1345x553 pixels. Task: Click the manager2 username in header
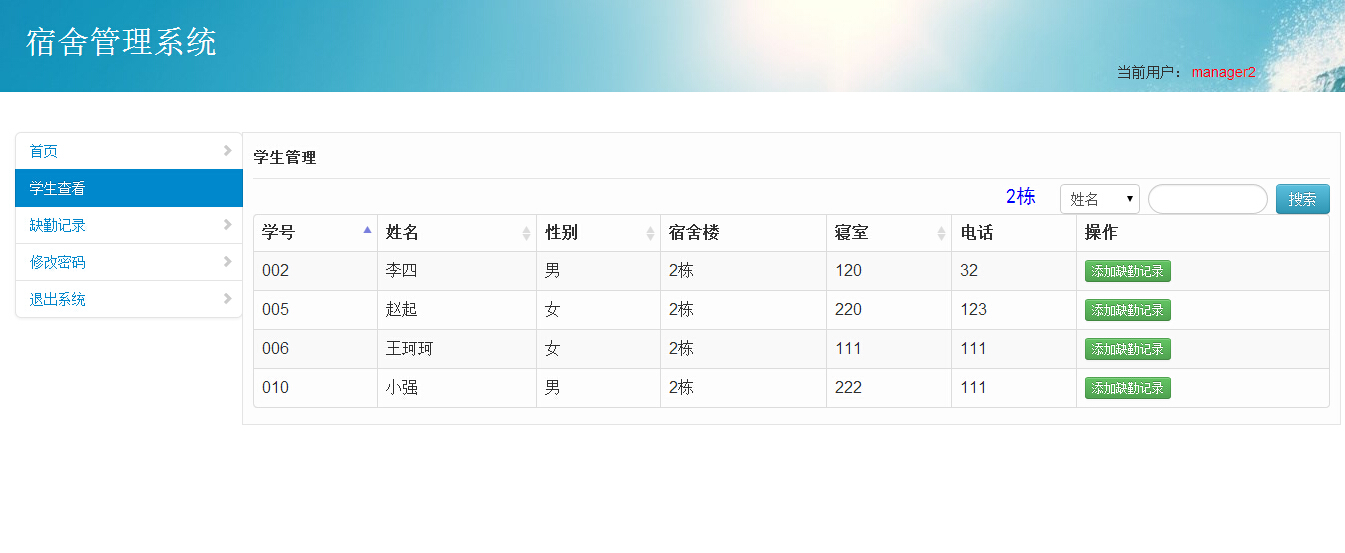click(1223, 72)
